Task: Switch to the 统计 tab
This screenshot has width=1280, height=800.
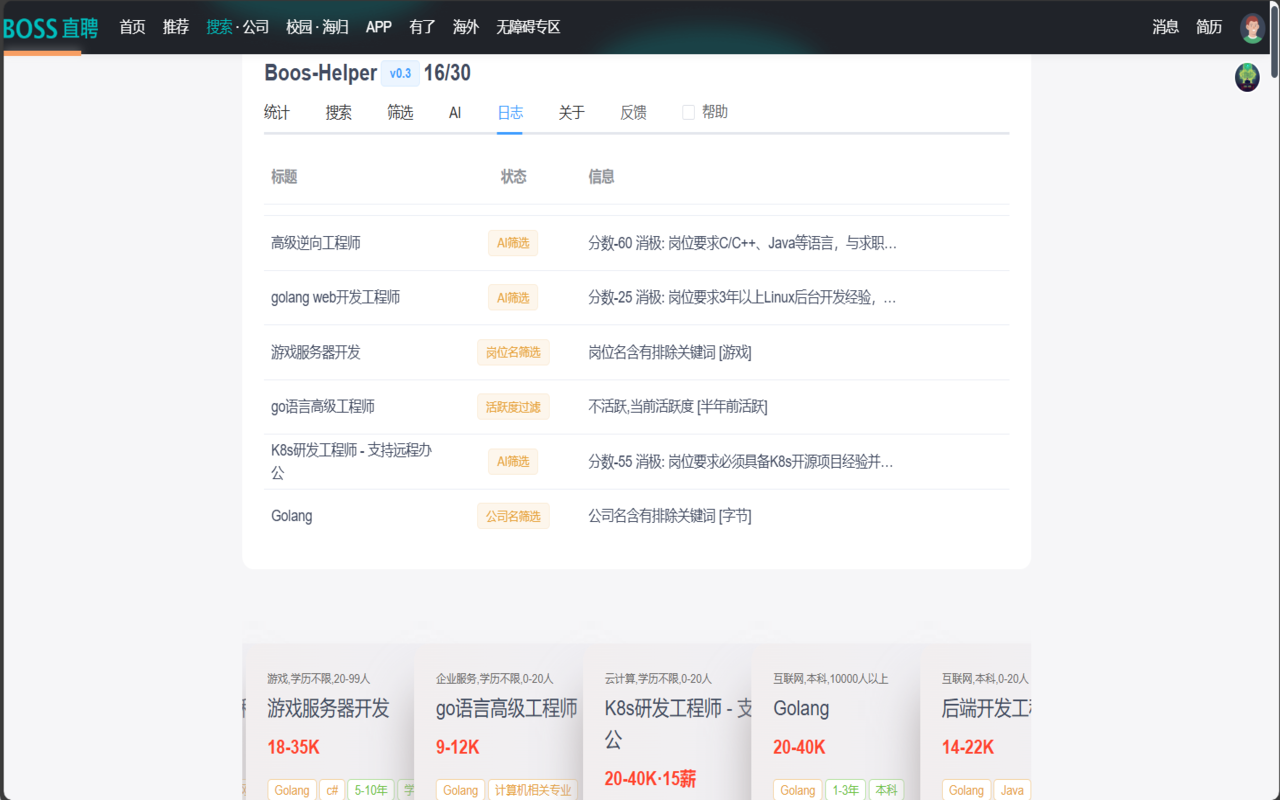Action: 276,112
